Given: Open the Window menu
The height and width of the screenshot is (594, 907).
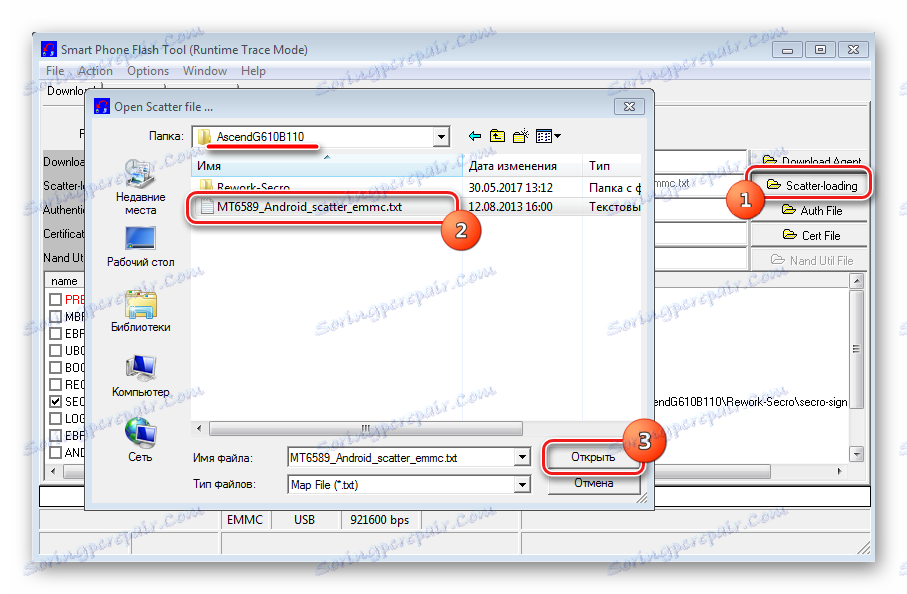Looking at the screenshot, I should pos(205,71).
